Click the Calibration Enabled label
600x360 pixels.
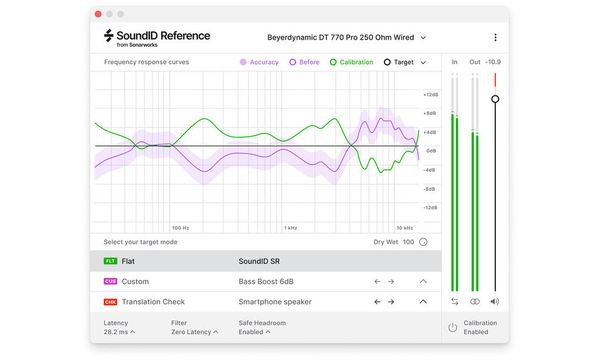480,327
